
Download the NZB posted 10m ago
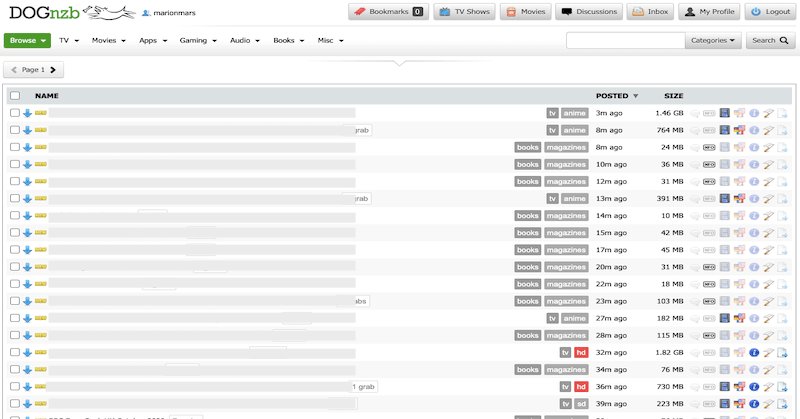28,164
